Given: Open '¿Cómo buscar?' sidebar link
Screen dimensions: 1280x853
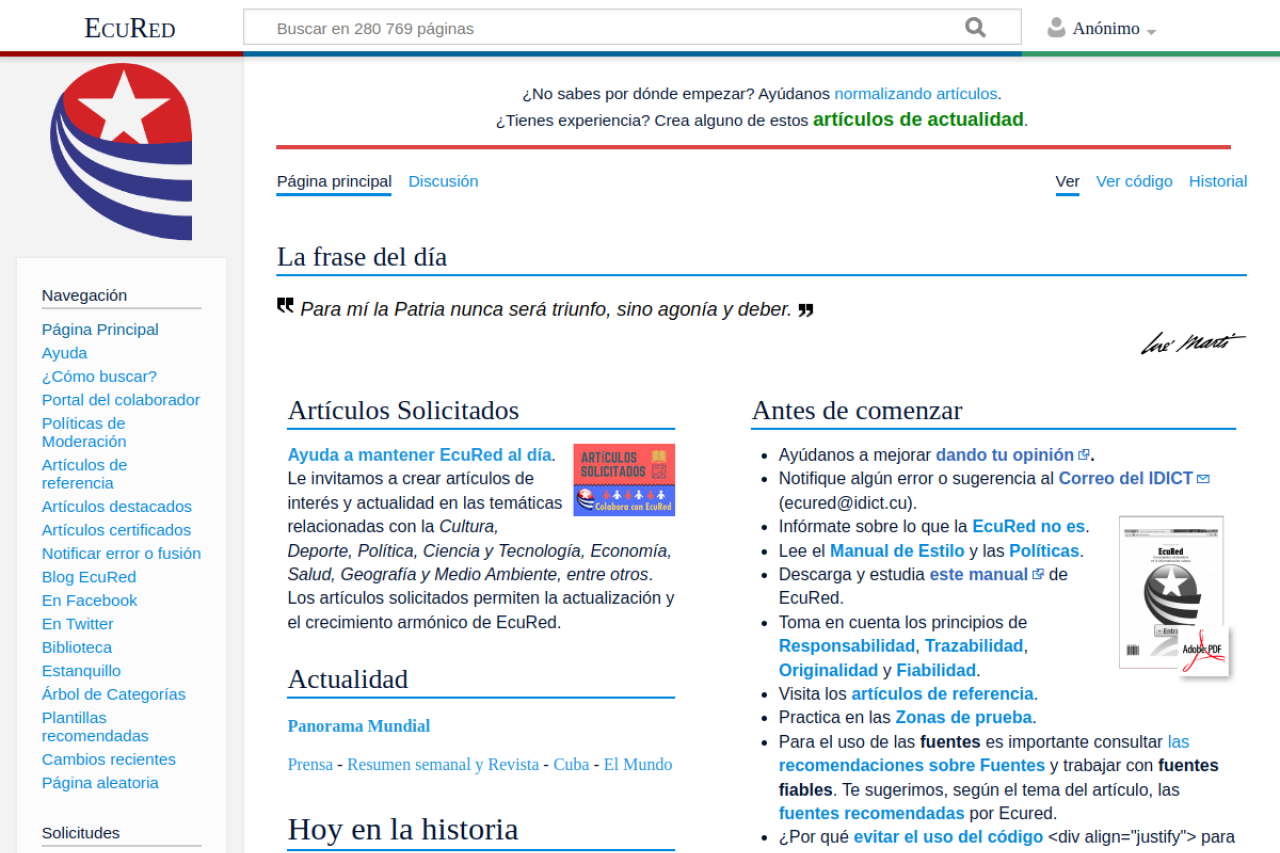Looking at the screenshot, I should pyautogui.click(x=99, y=377).
